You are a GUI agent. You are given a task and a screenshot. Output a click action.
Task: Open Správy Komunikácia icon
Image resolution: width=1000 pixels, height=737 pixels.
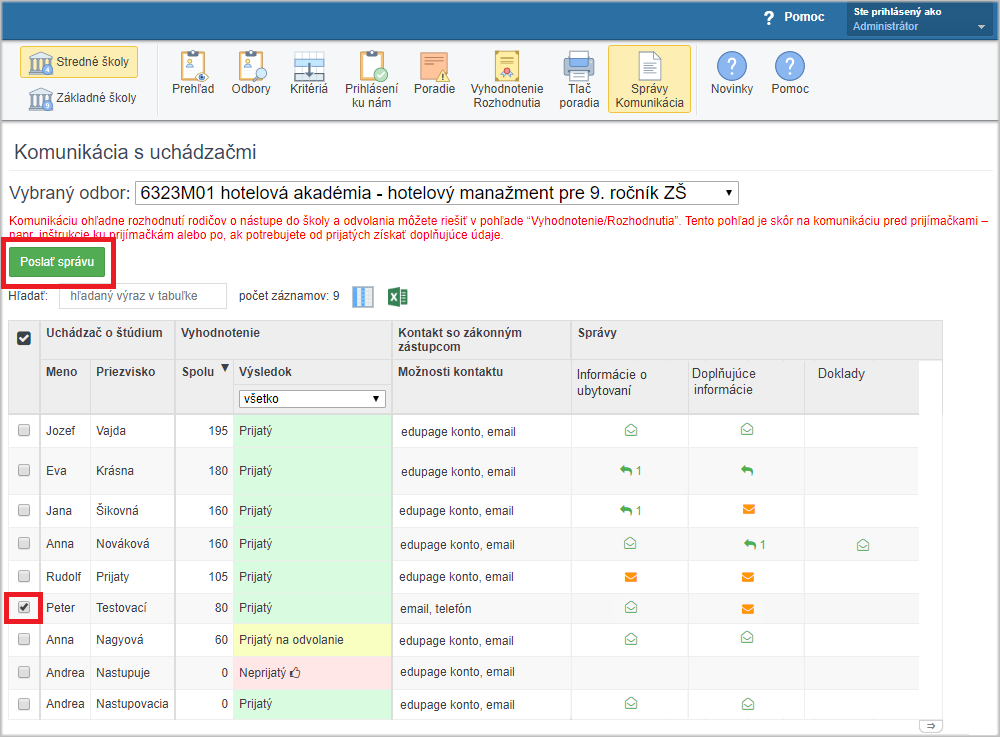649,79
